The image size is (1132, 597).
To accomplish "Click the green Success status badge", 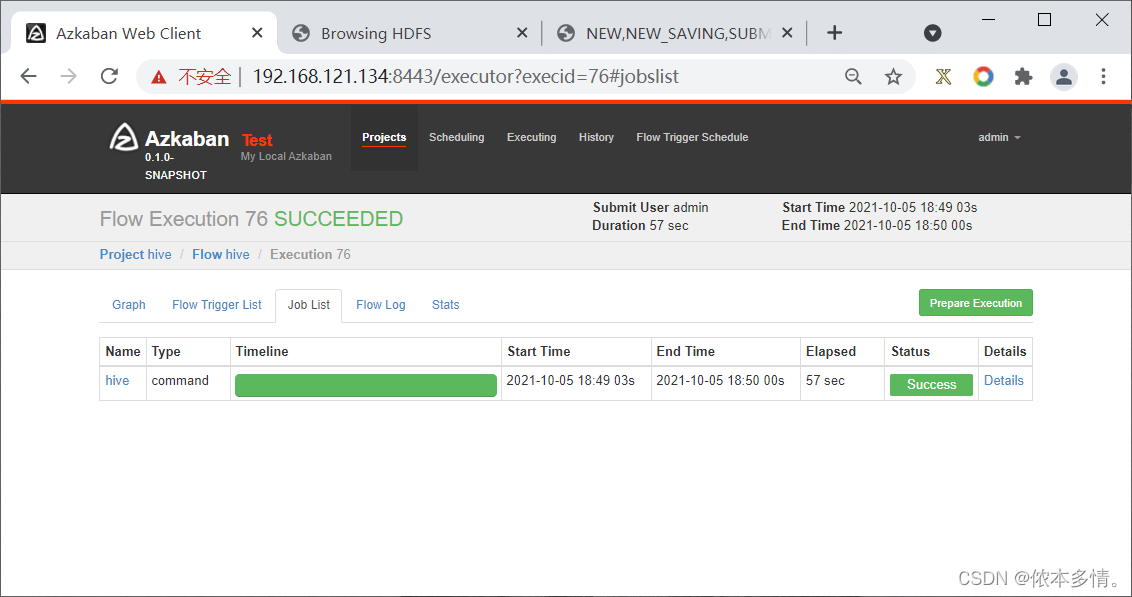I will (931, 385).
